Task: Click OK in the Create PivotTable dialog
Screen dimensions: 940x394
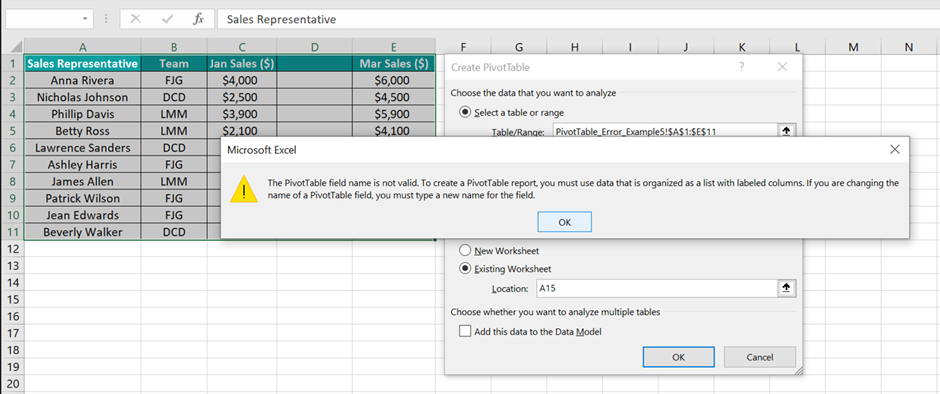Action: pos(678,357)
